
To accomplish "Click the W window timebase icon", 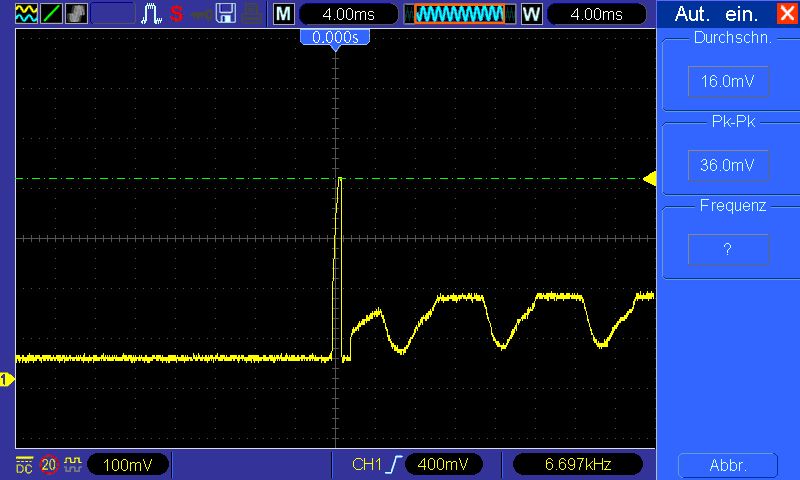I will (x=531, y=14).
